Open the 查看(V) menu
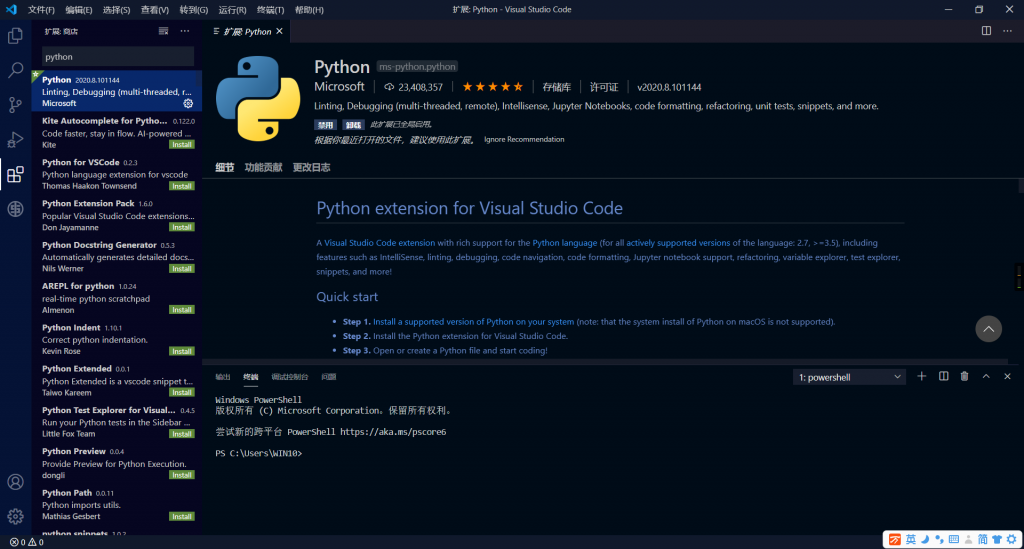1024x549 pixels. [x=155, y=10]
